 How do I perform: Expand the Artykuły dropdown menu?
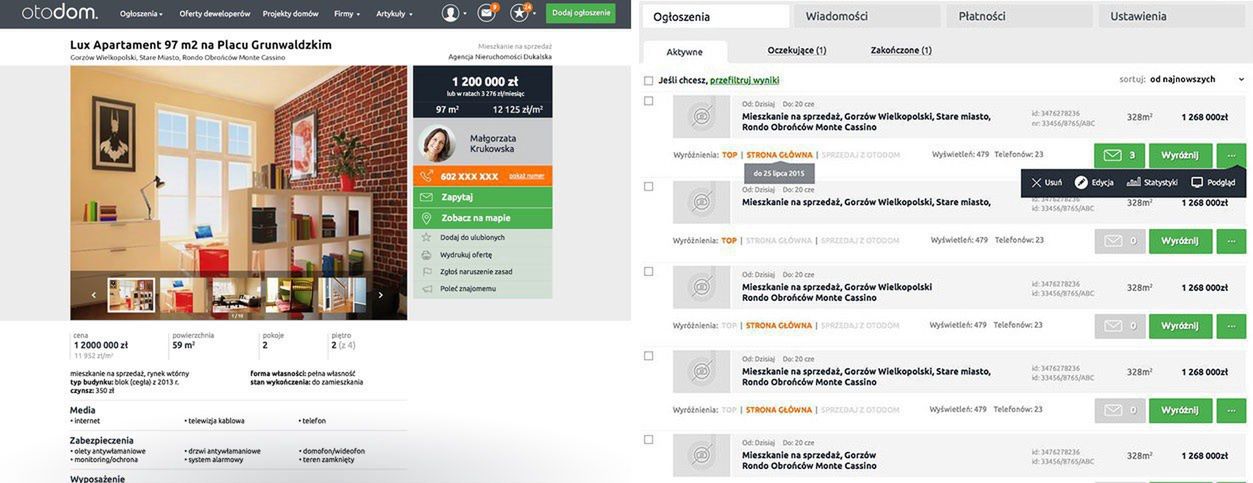pyautogui.click(x=394, y=14)
